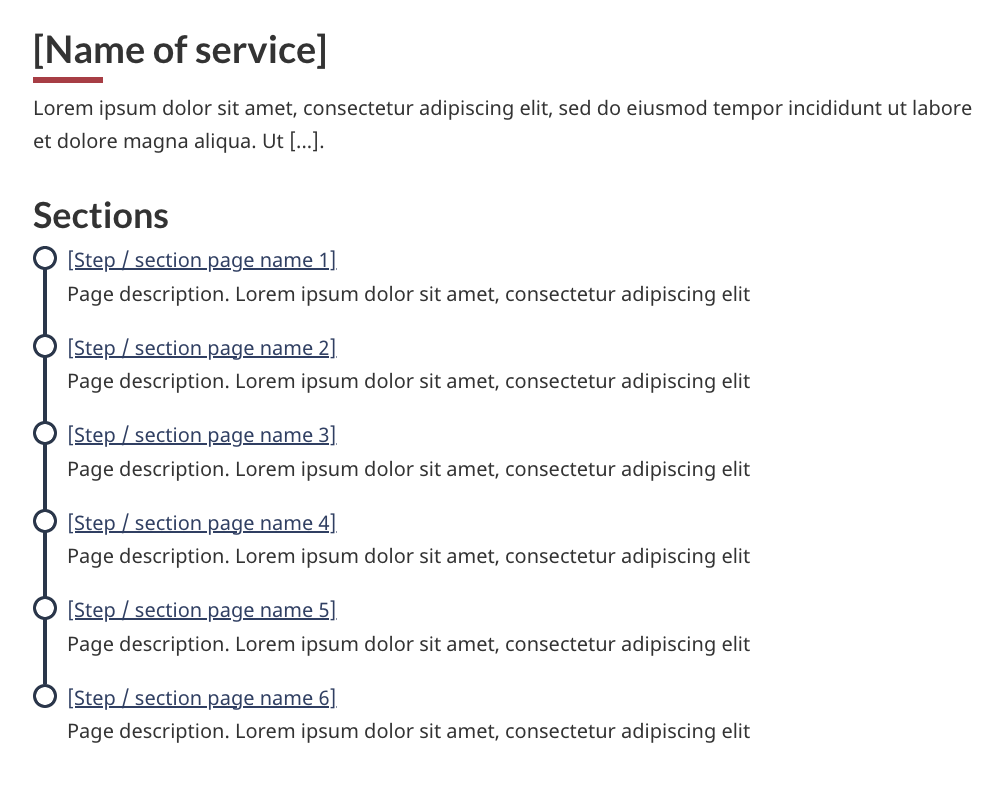Viewport: 1008px width, 785px height.
Task: Click the page description under step 6
Action: pyautogui.click(x=408, y=731)
